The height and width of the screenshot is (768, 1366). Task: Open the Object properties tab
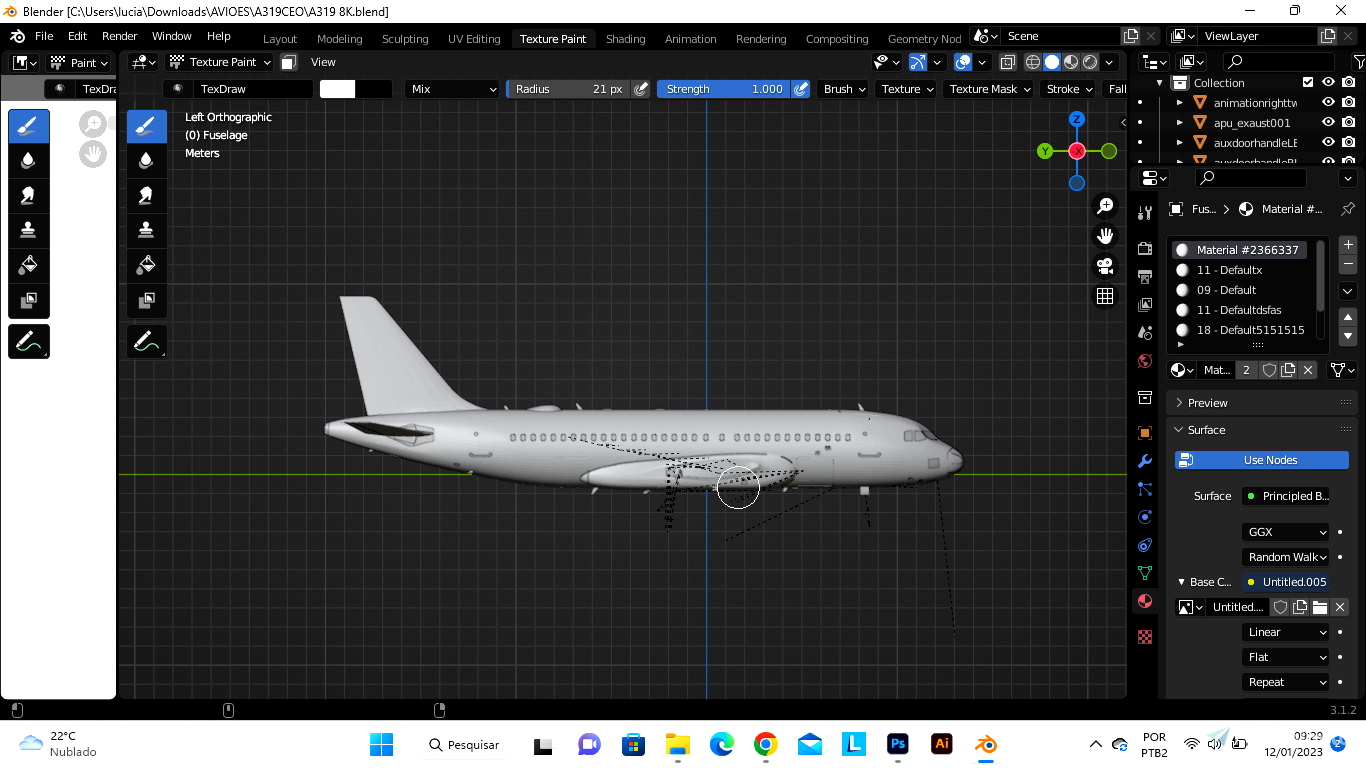(1146, 433)
